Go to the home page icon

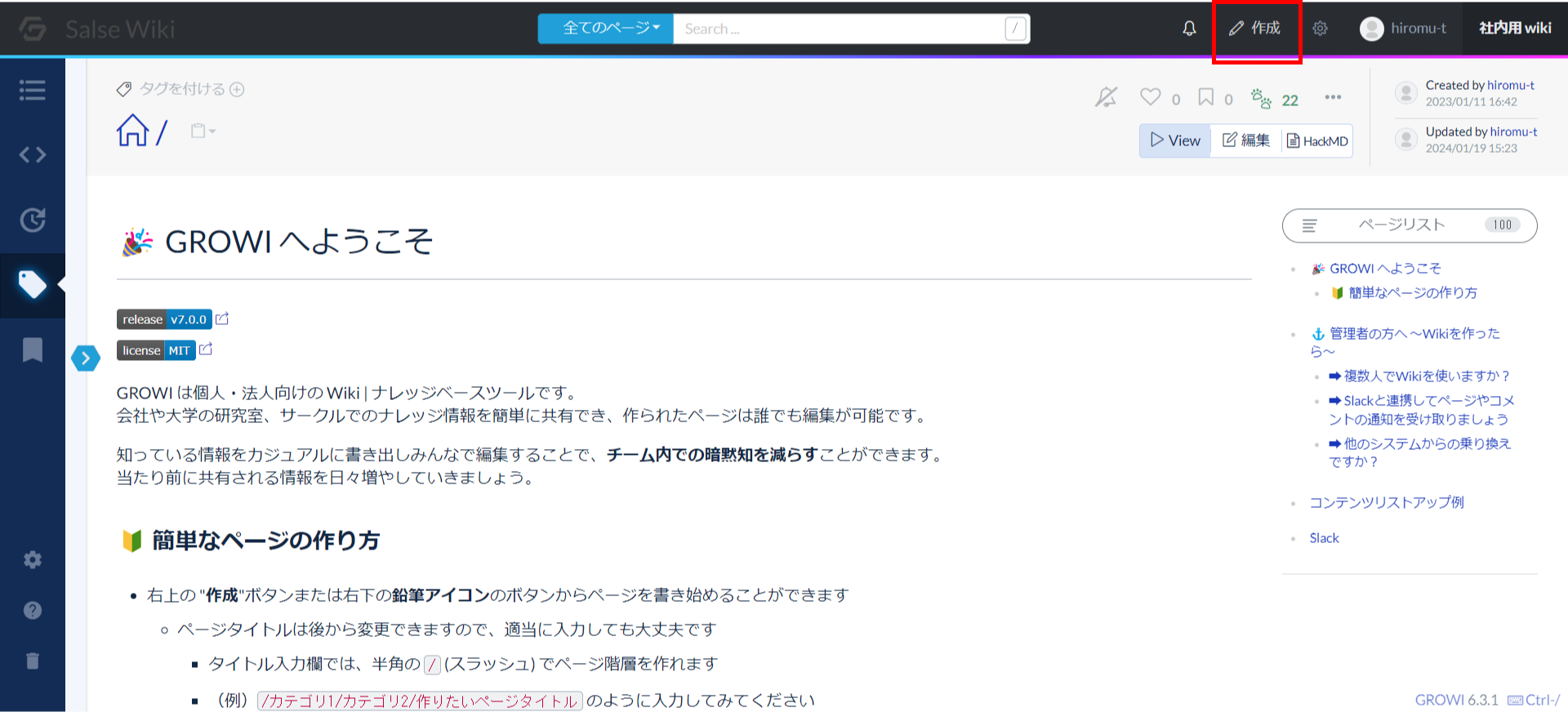tap(132, 130)
